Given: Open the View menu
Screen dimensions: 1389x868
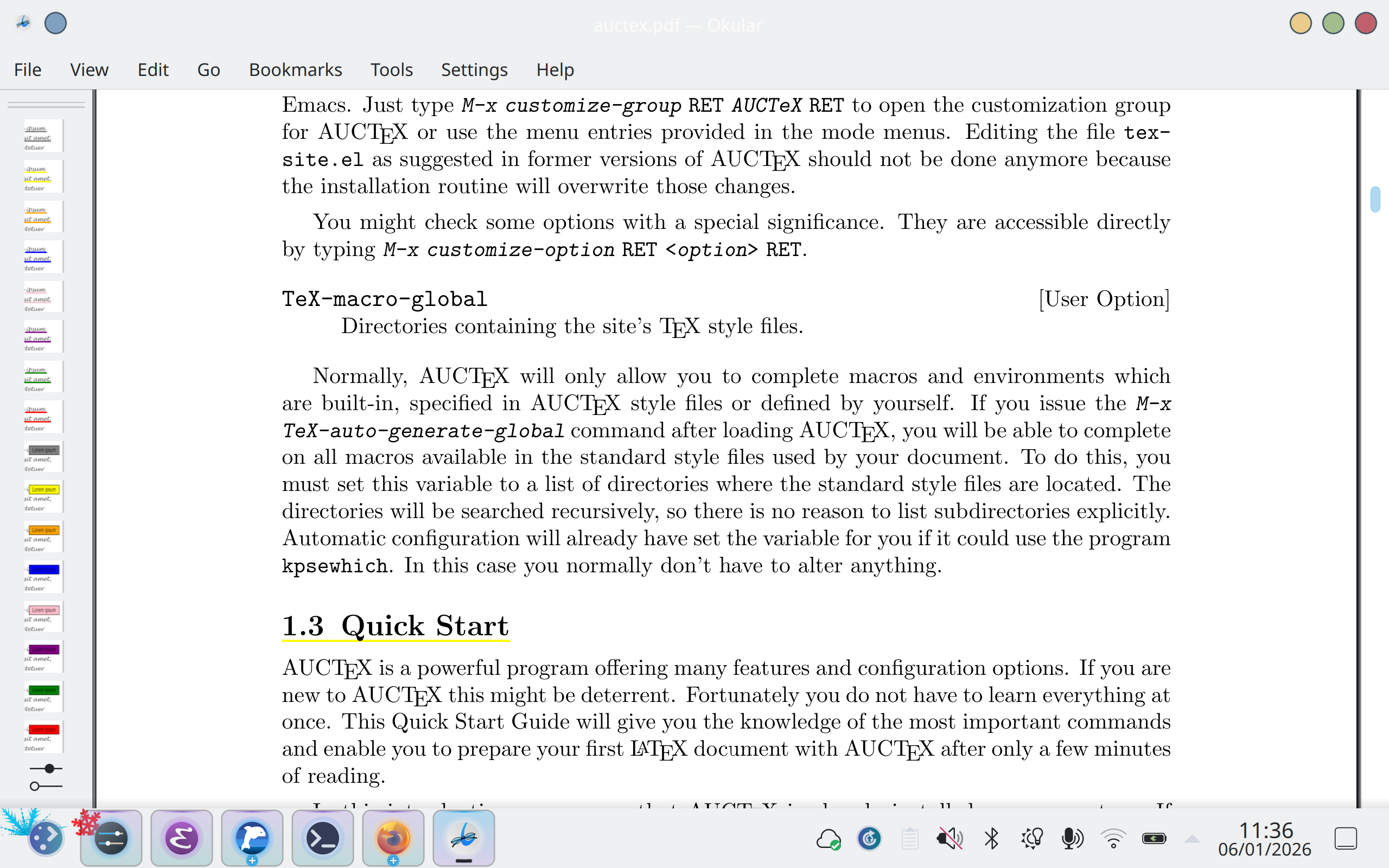Looking at the screenshot, I should pyautogui.click(x=89, y=69).
